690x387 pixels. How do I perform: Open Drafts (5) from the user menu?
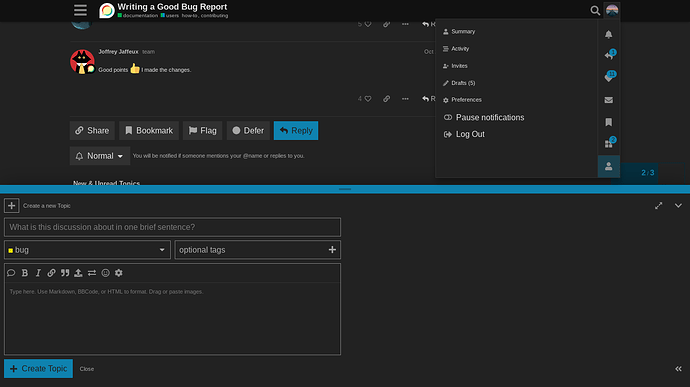point(459,83)
